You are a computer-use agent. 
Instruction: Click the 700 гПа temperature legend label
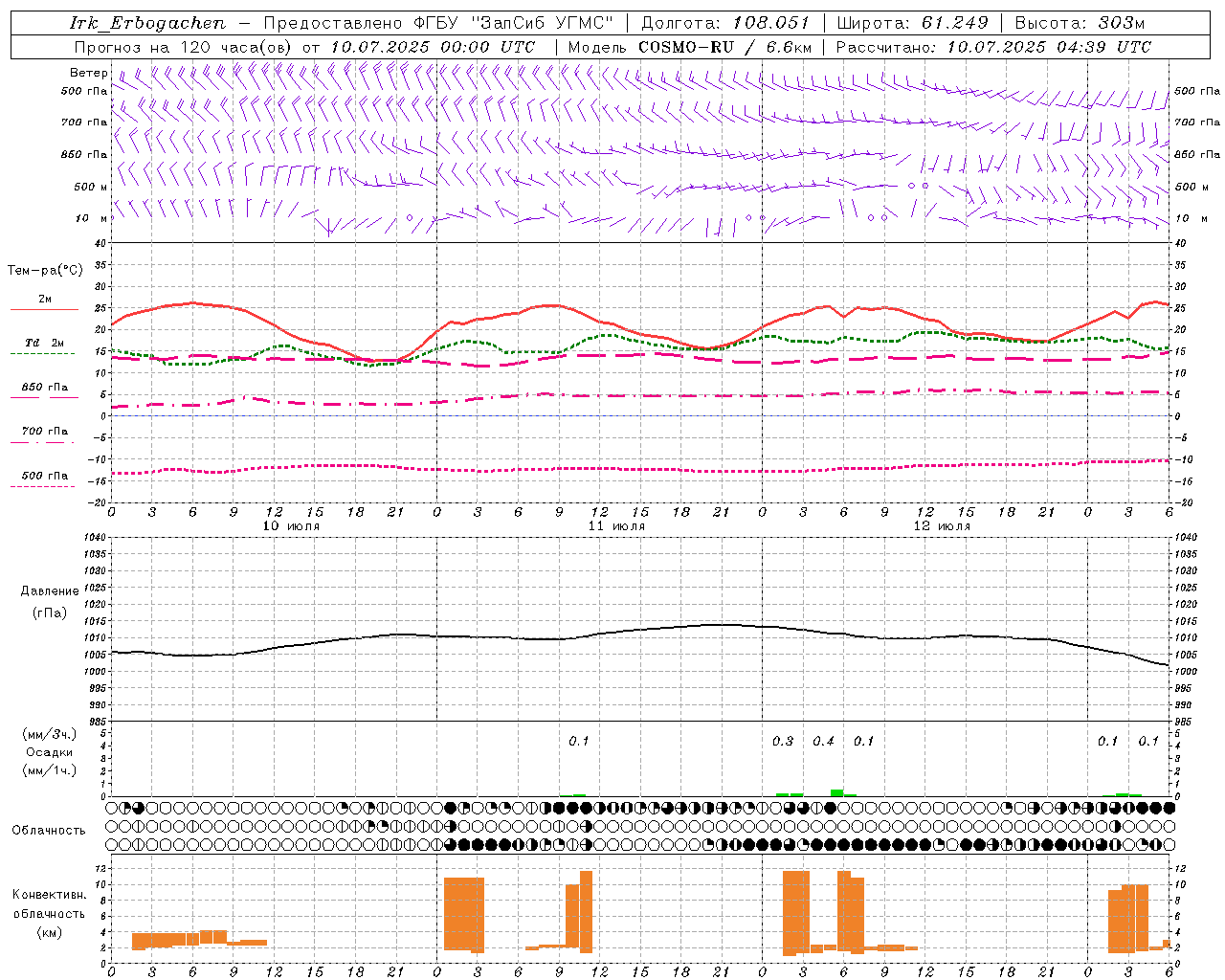(x=44, y=432)
